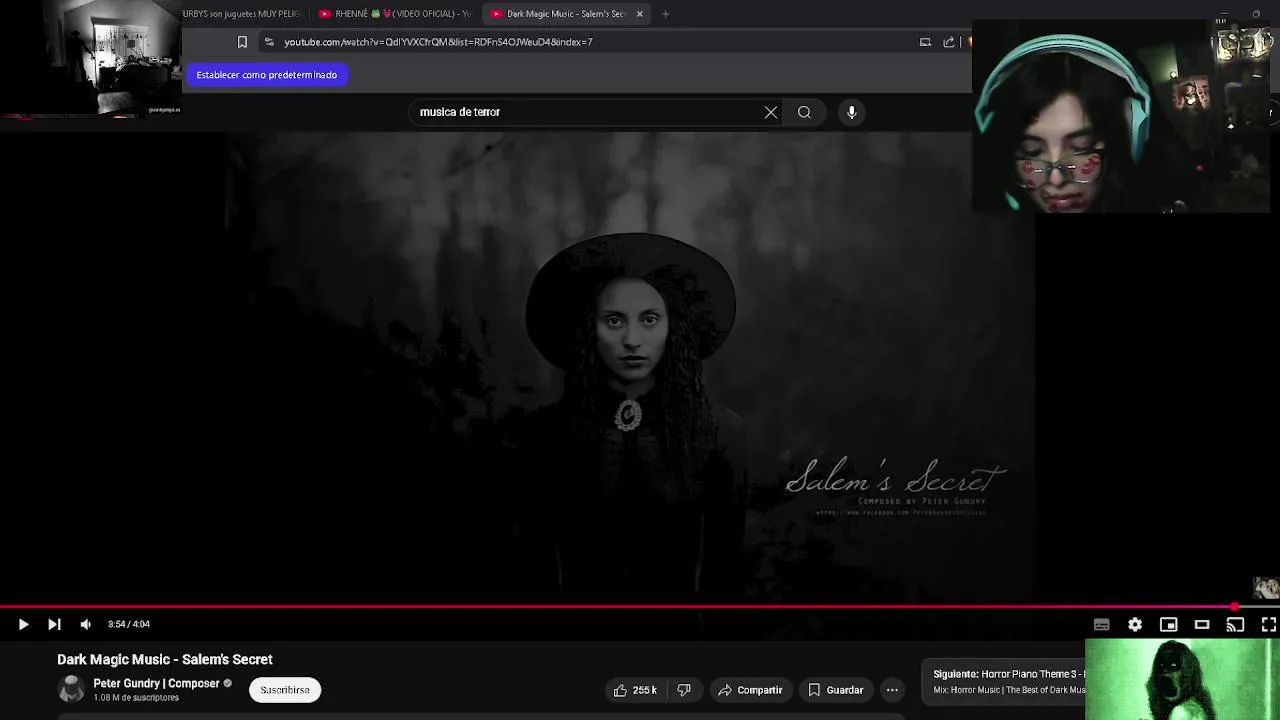Switch to miniplayer mode
This screenshot has width=1280, height=720.
coord(1168,624)
